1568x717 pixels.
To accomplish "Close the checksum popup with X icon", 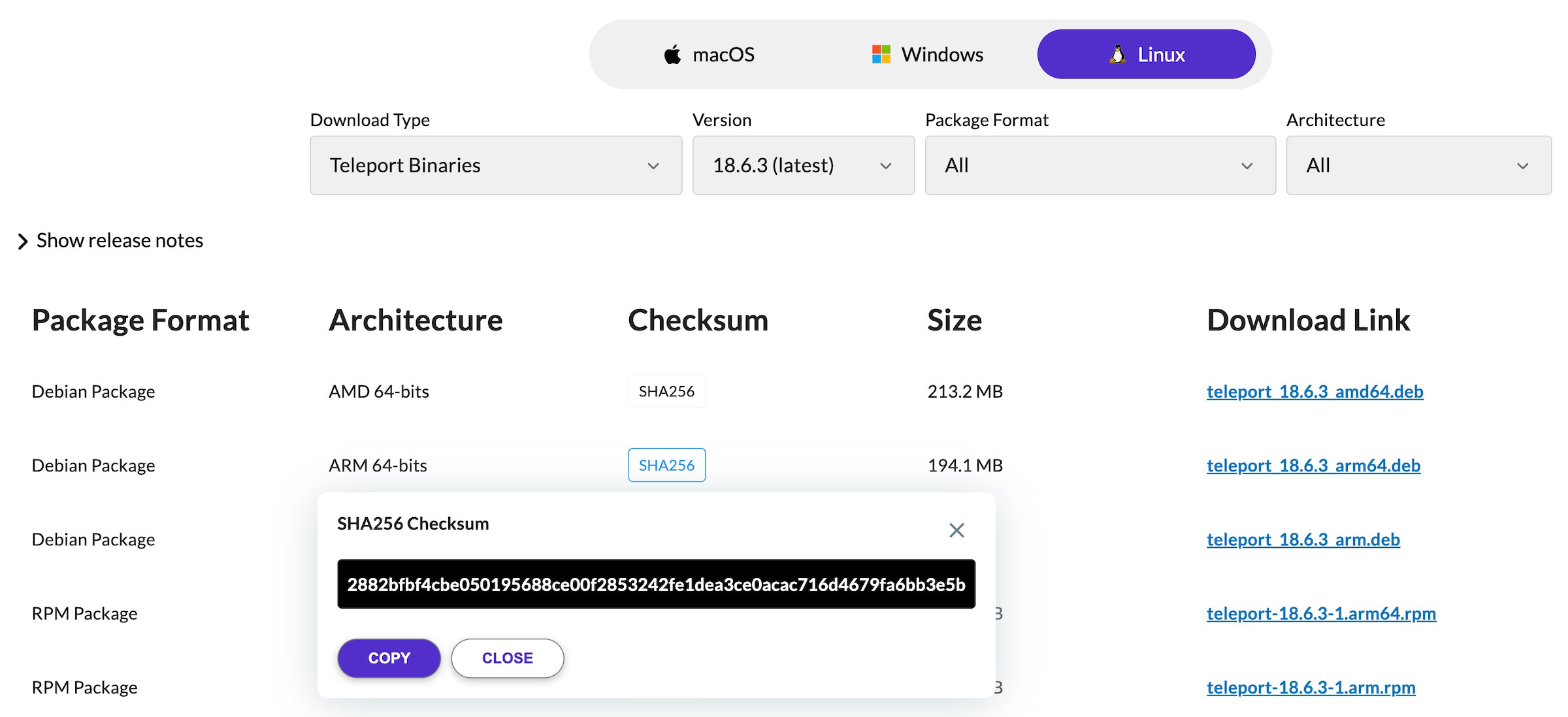I will [x=956, y=530].
